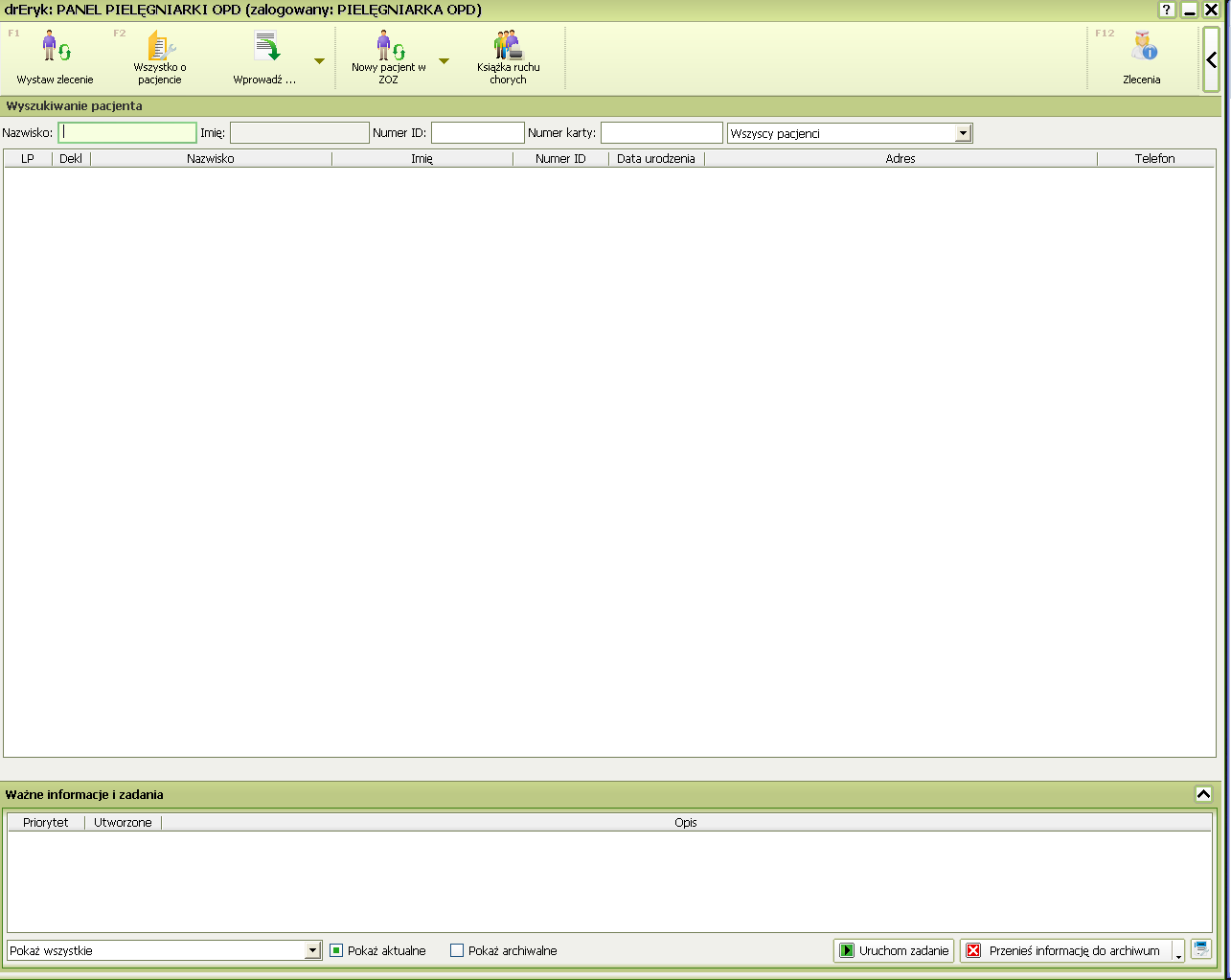1231x980 pixels.
Task: Expand the Wprowadź dropdown arrow
Action: [x=320, y=61]
